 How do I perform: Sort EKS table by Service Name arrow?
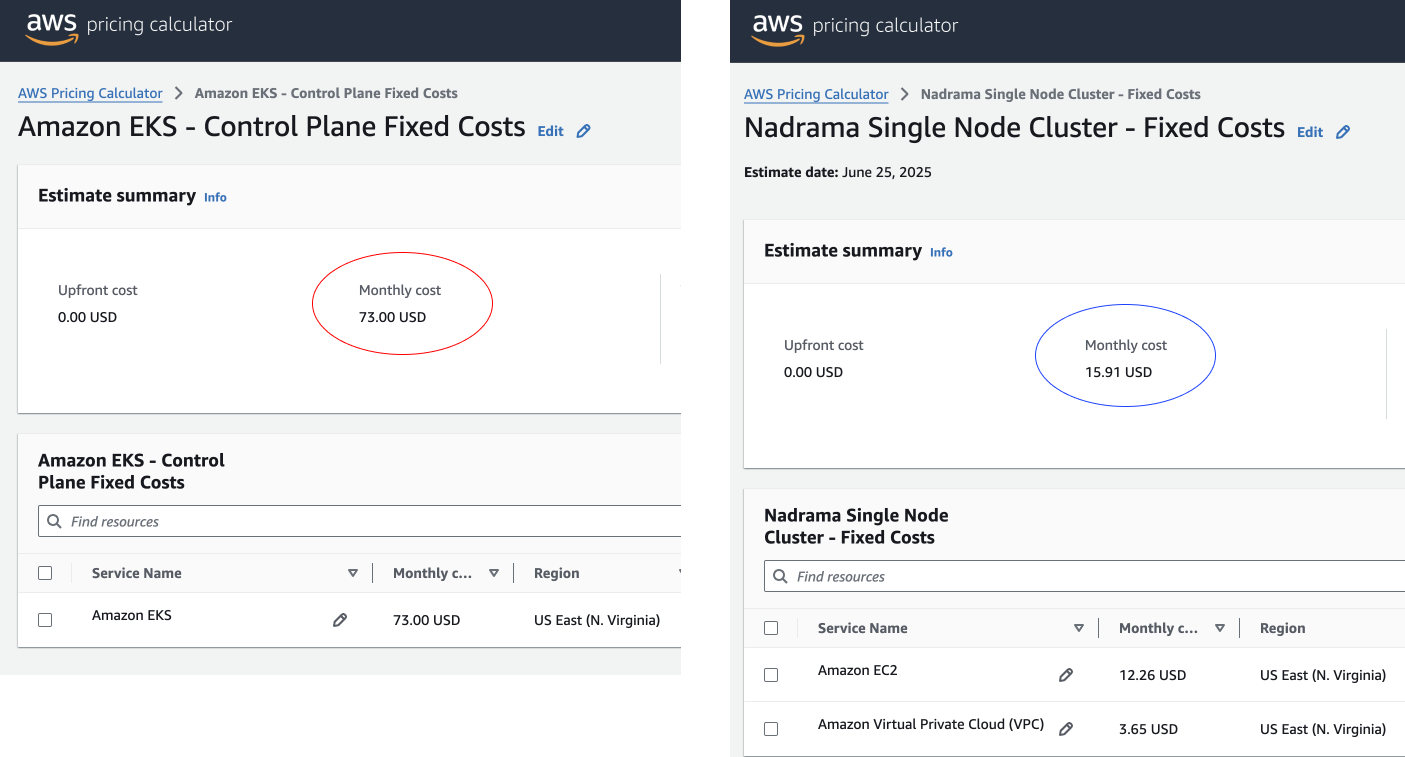352,573
